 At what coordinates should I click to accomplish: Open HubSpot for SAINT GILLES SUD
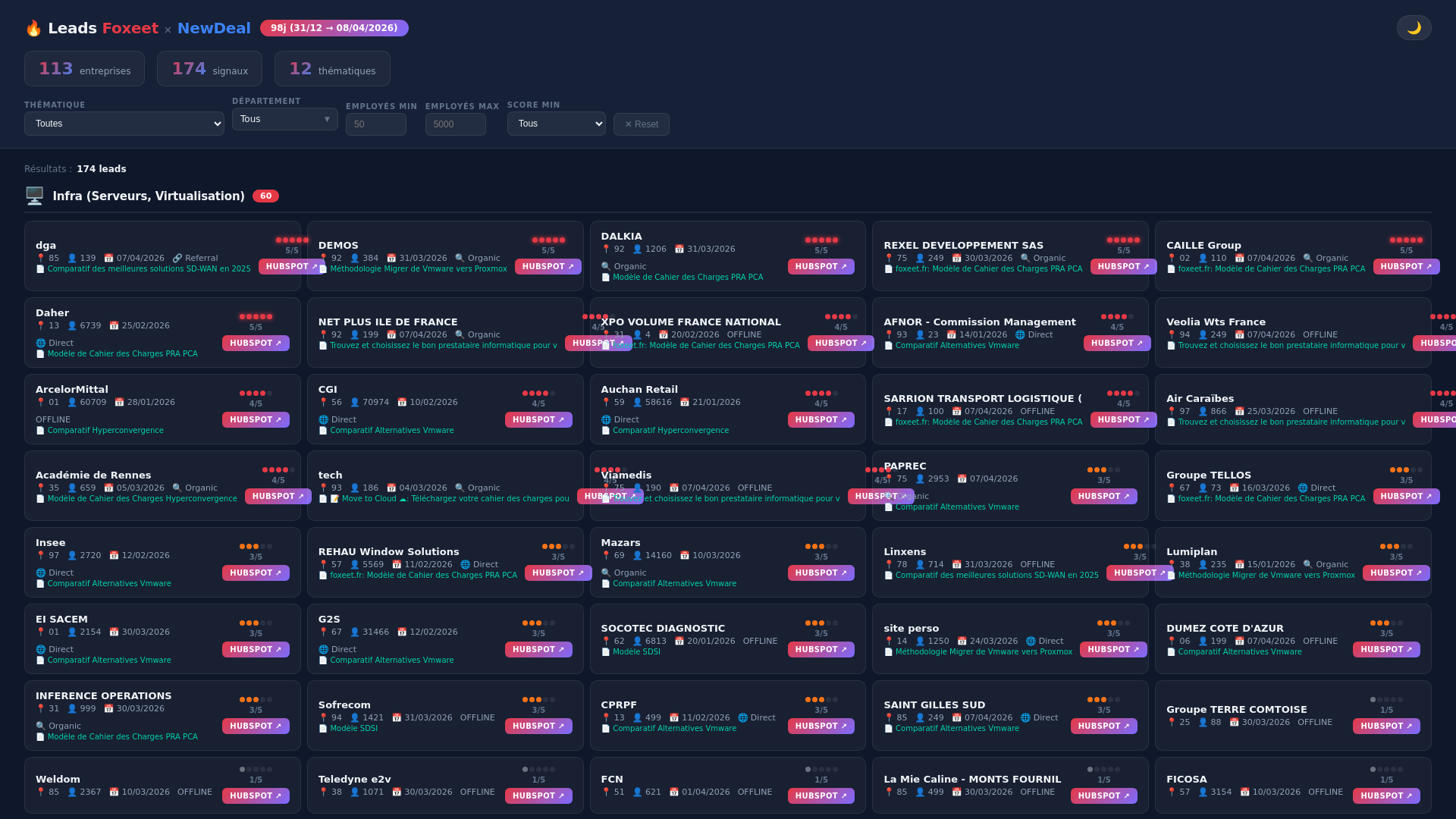click(x=1104, y=726)
